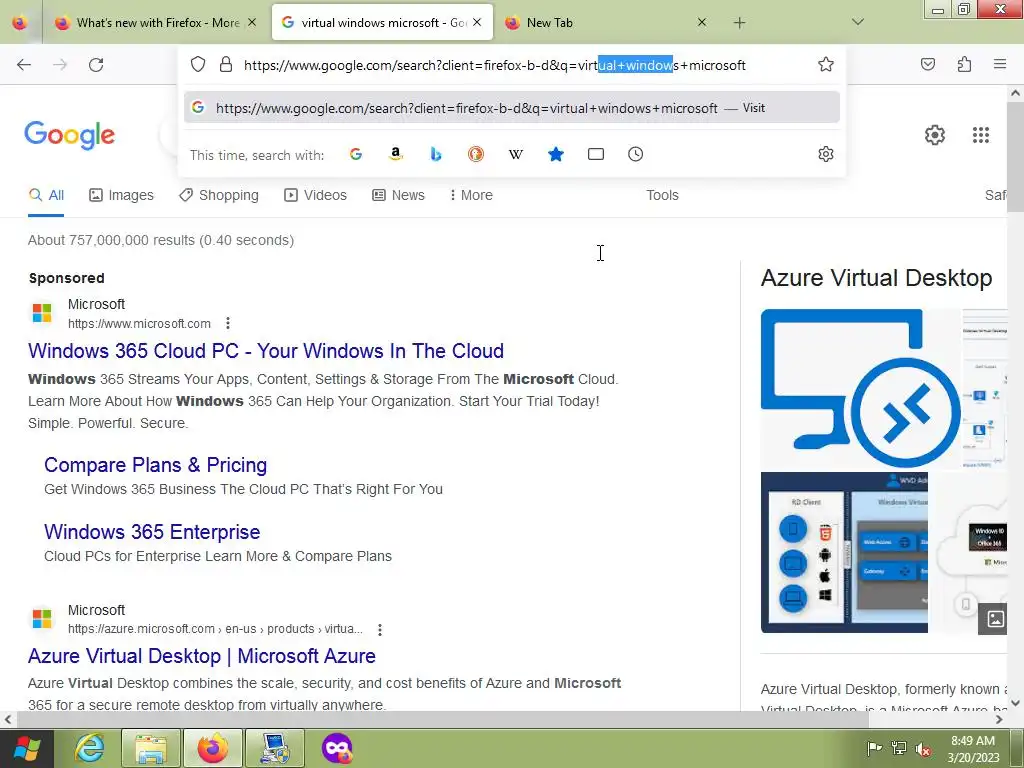Viewport: 1024px width, 768px height.
Task: Open Windows 365 Enterprise link
Action: (152, 532)
